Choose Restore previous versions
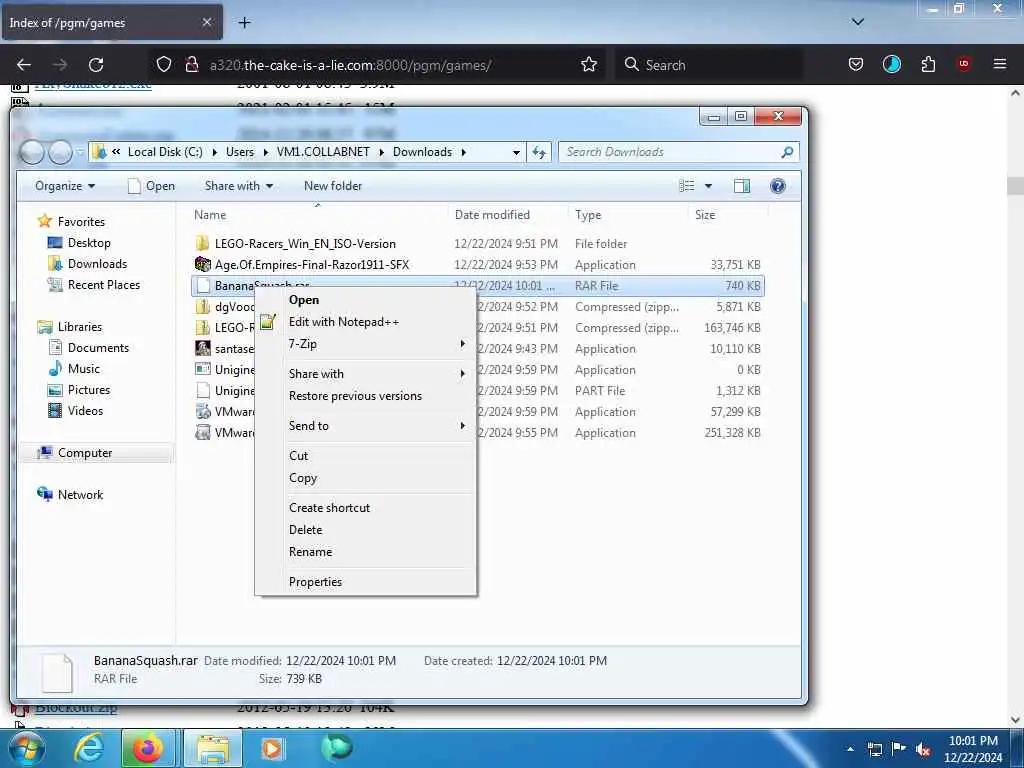Image resolution: width=1024 pixels, height=768 pixels. coord(355,396)
